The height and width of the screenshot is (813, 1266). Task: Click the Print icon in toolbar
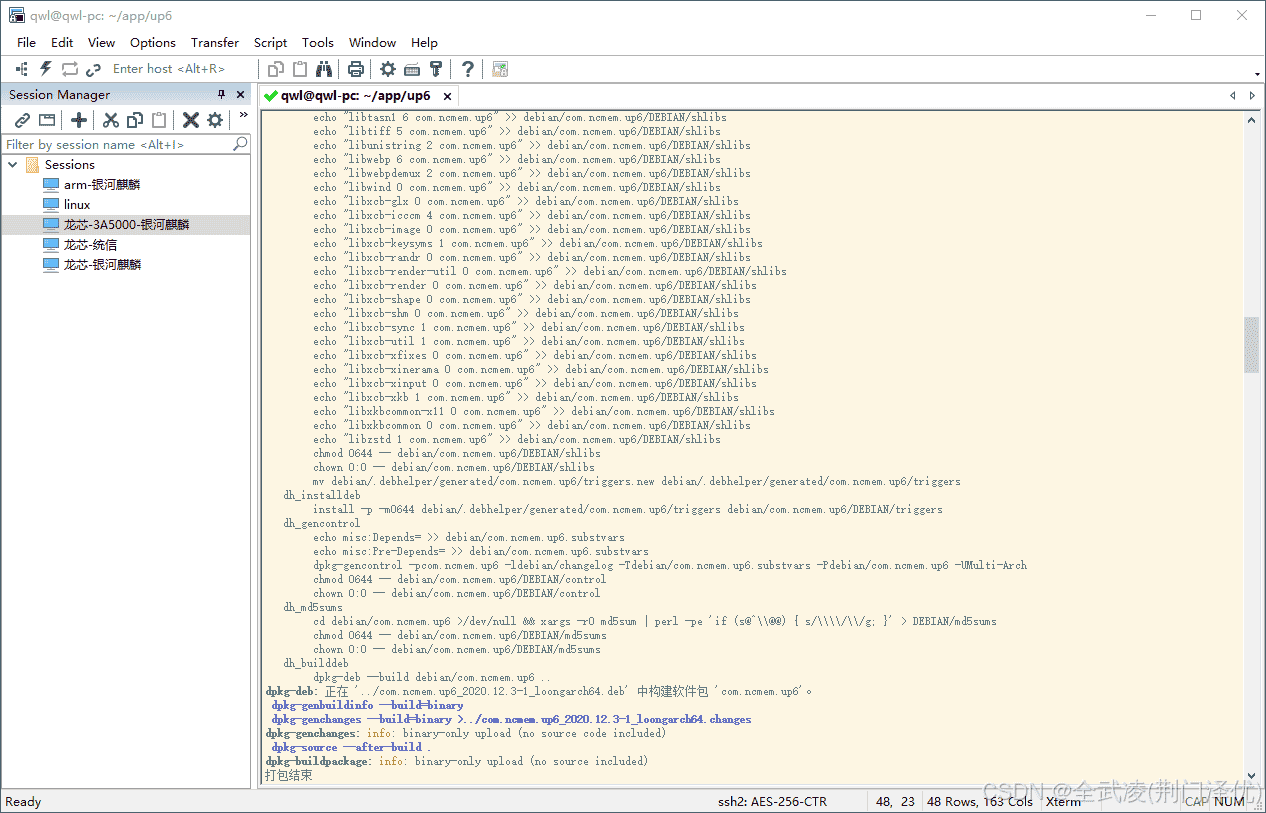tap(355, 69)
